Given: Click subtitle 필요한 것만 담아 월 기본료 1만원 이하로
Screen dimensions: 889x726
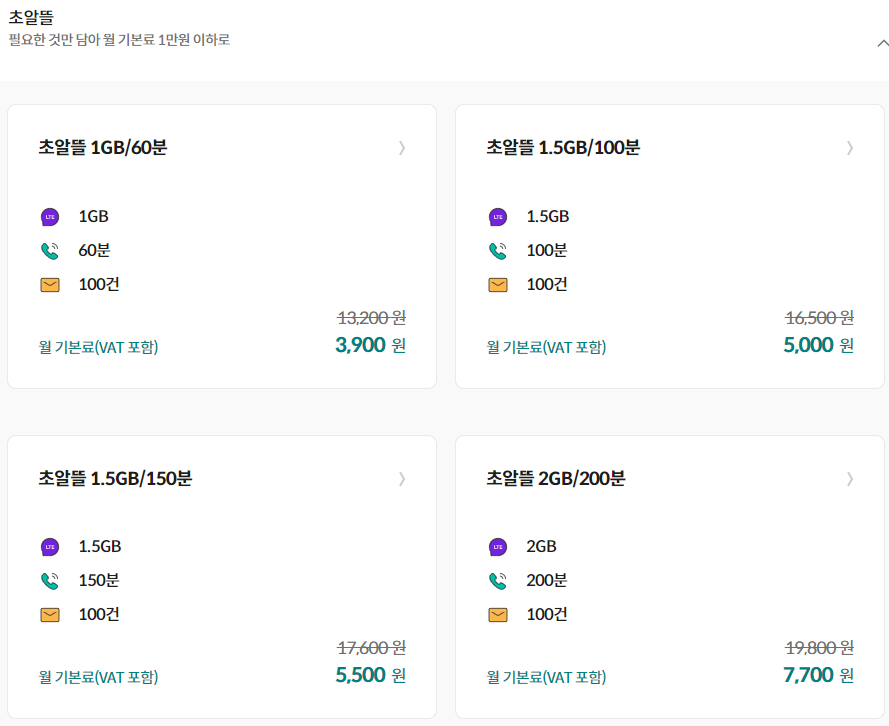Looking at the screenshot, I should [x=119, y=40].
